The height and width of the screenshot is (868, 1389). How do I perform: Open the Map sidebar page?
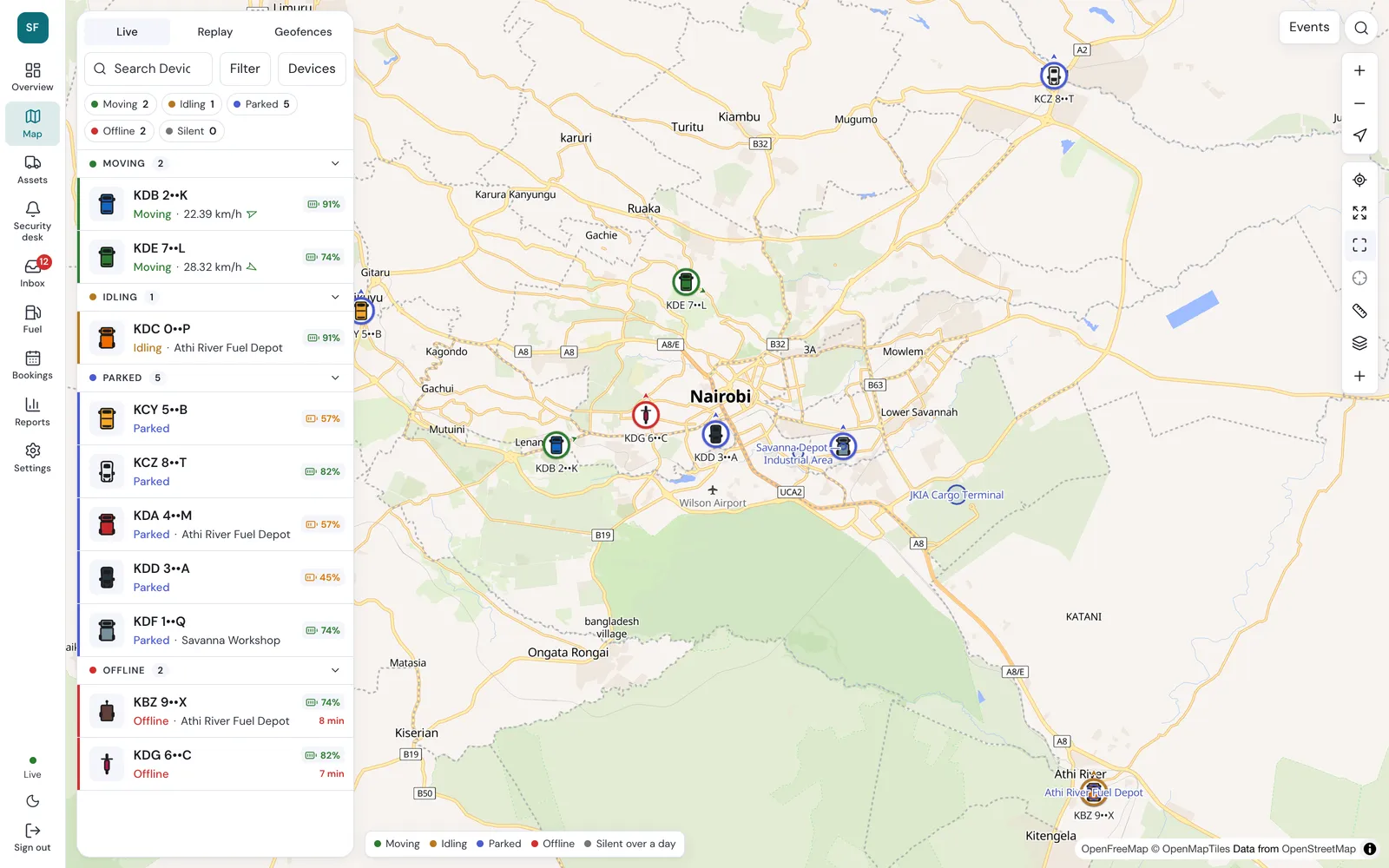32,123
